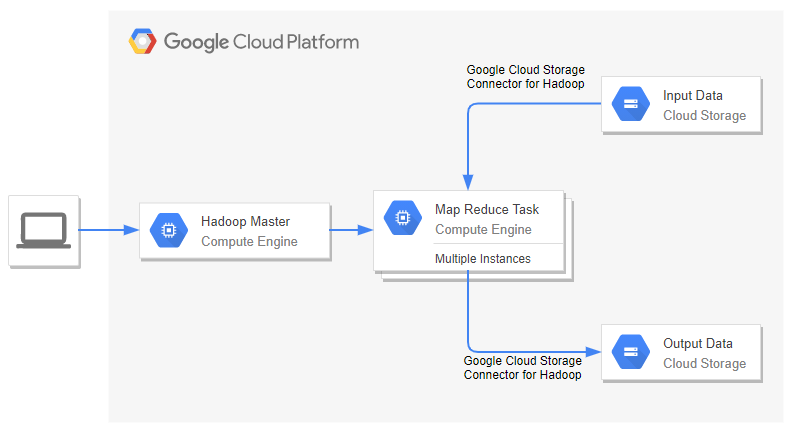Click the 'Input Data' label
Screen dimensions: 797x428
click(692, 96)
